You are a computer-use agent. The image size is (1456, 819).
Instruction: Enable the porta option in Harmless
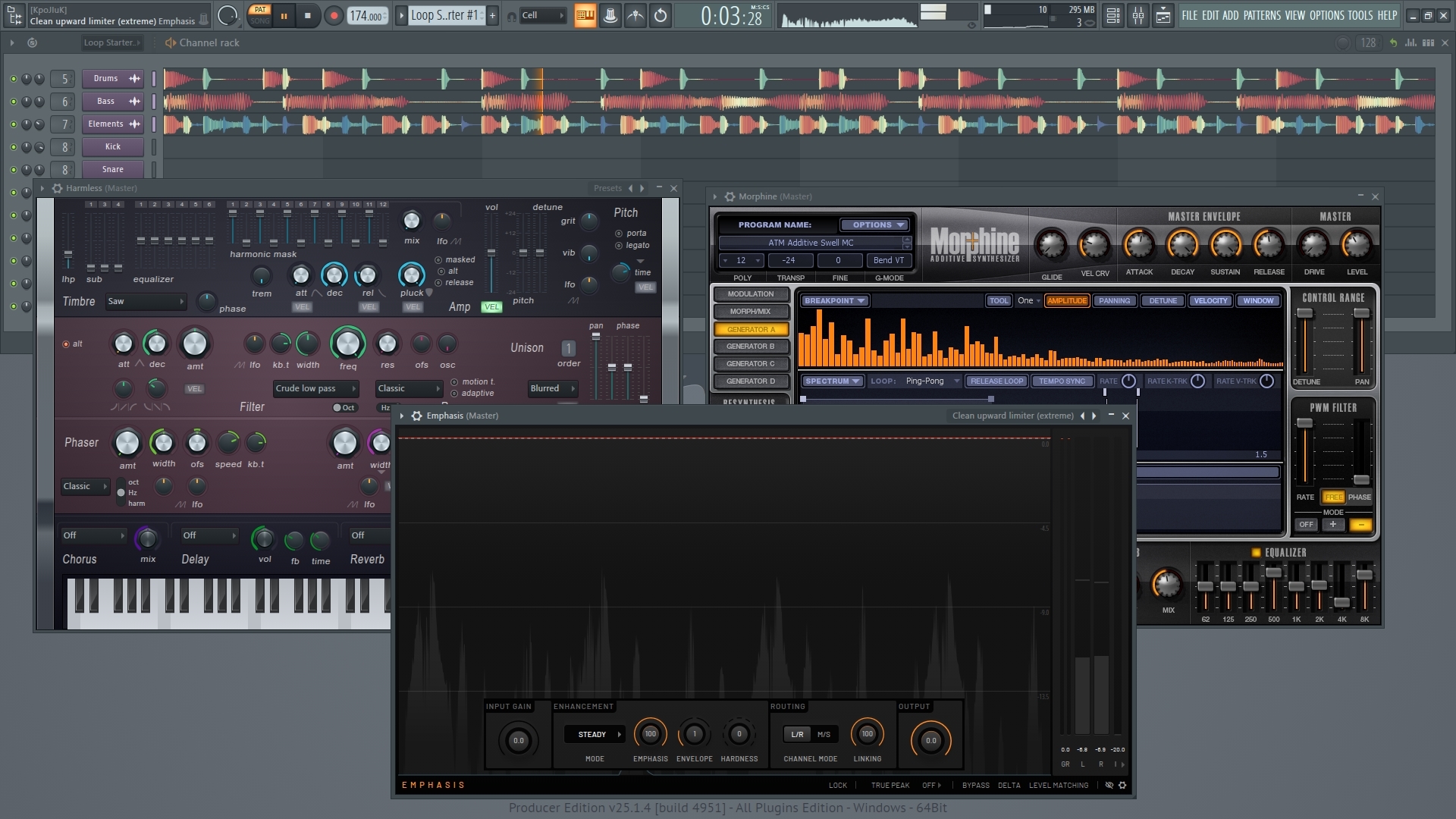point(632,234)
